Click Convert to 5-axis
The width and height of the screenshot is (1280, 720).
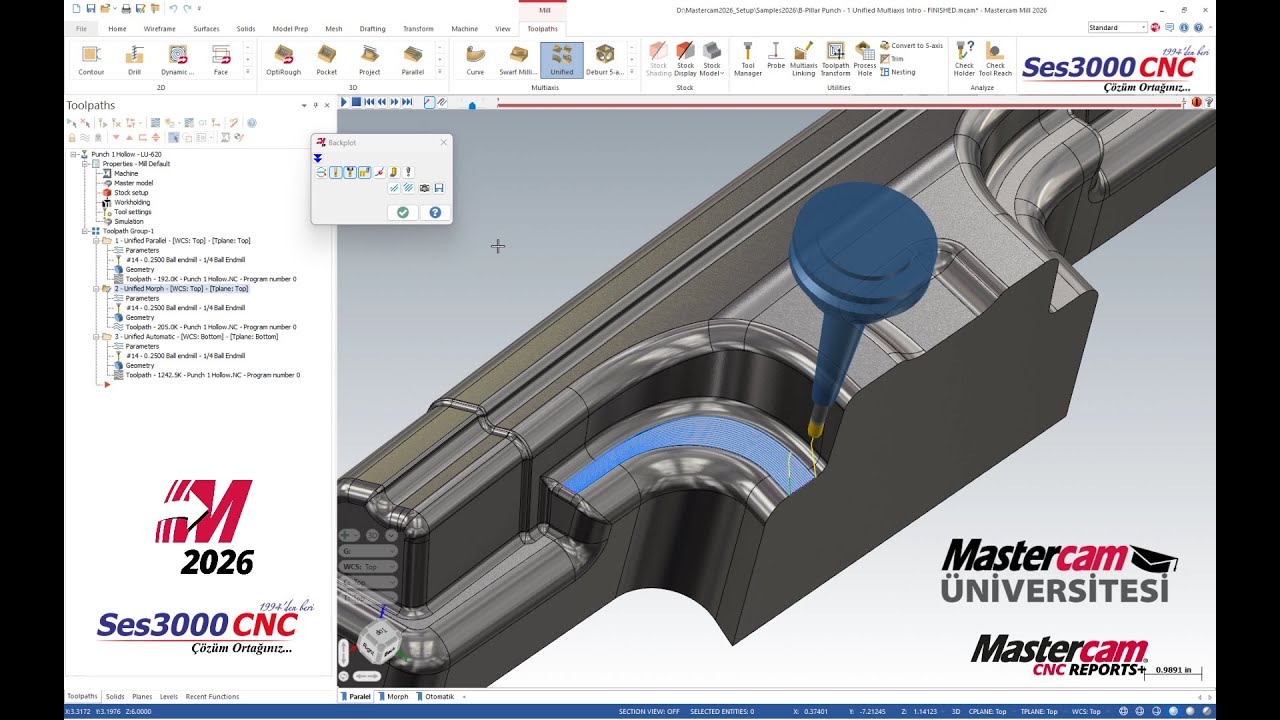click(x=912, y=46)
